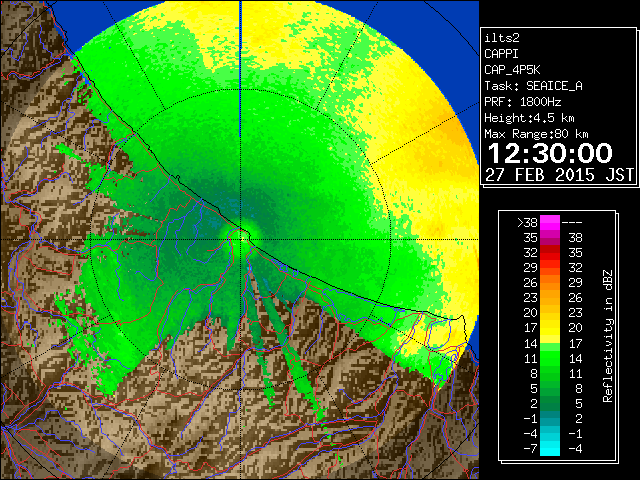Click the '>38' legend label
Viewport: 640px width, 480px height.
click(x=527, y=223)
